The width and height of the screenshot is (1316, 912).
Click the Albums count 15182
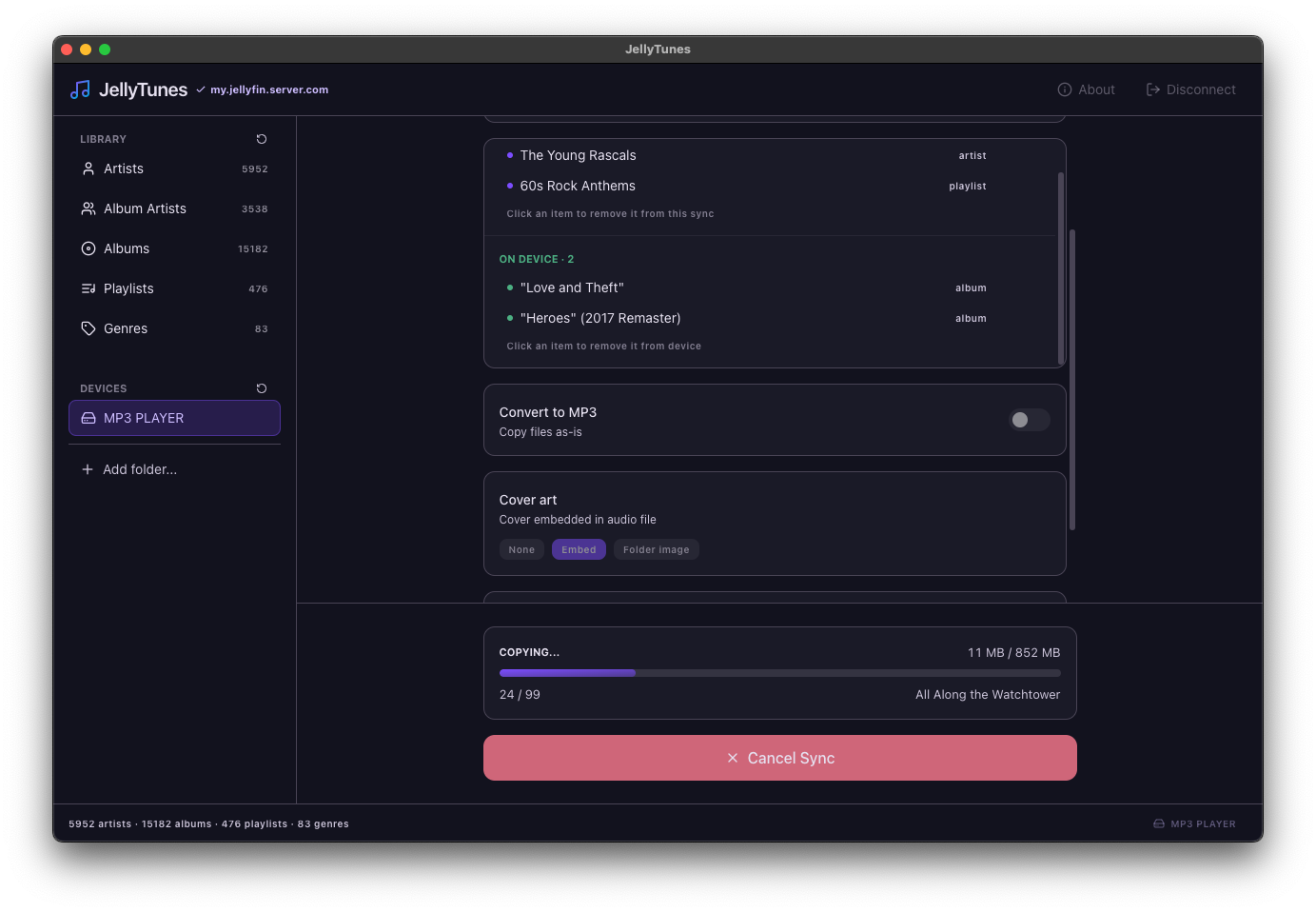(253, 249)
